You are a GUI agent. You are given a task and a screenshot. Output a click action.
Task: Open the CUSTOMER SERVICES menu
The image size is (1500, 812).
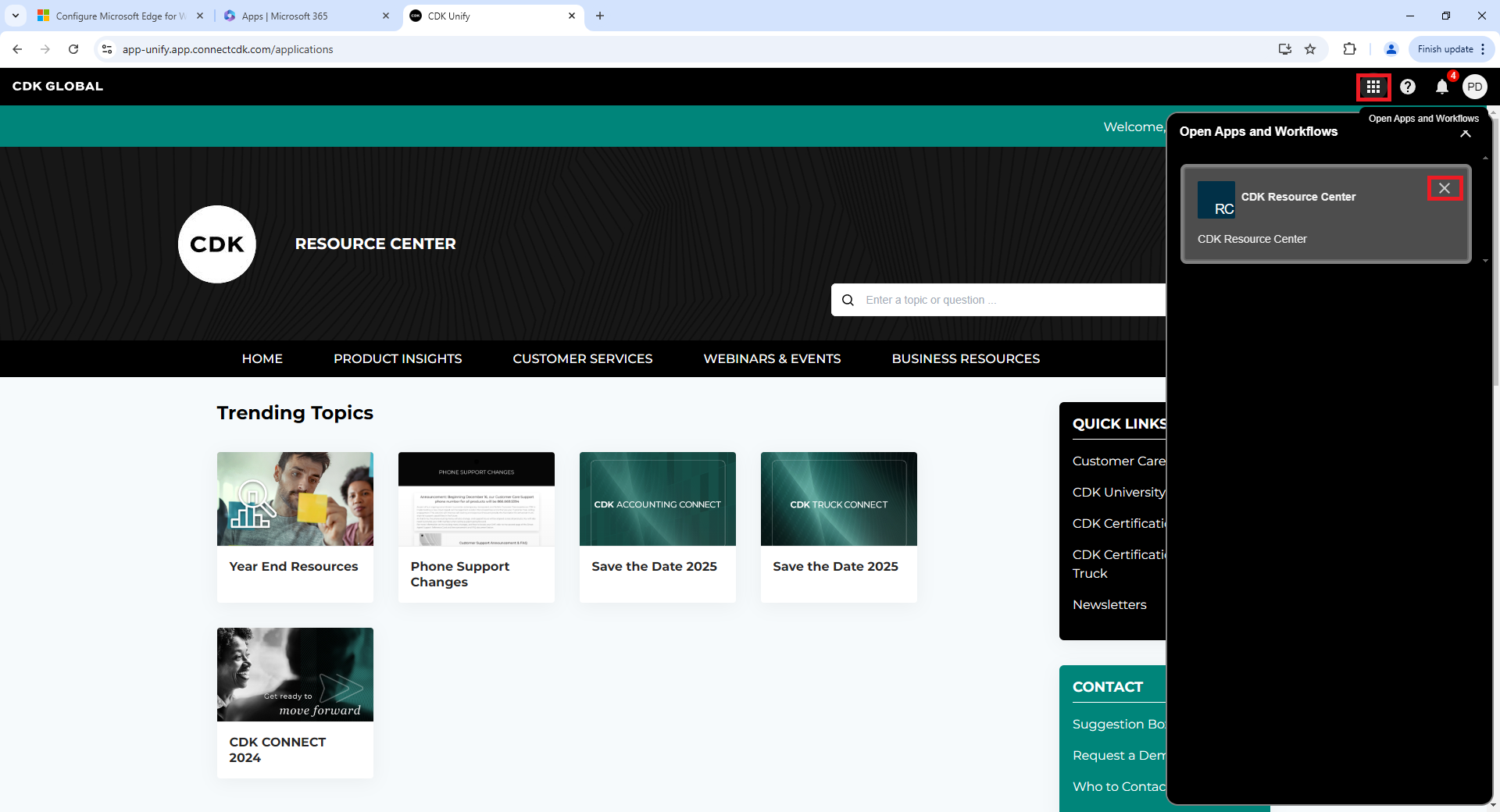583,358
